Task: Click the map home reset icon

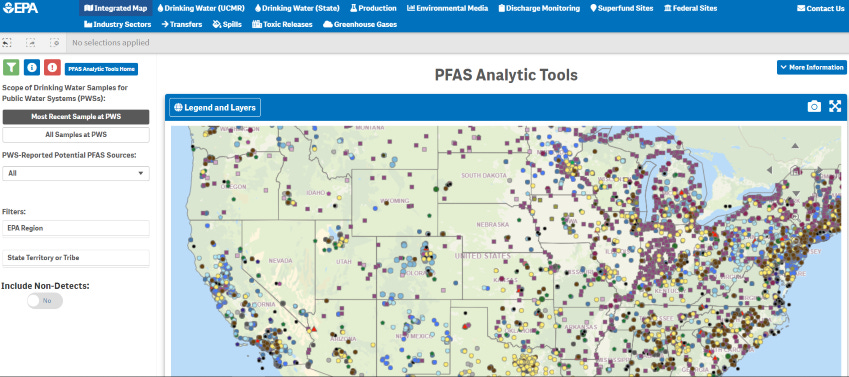Action: pos(794,170)
